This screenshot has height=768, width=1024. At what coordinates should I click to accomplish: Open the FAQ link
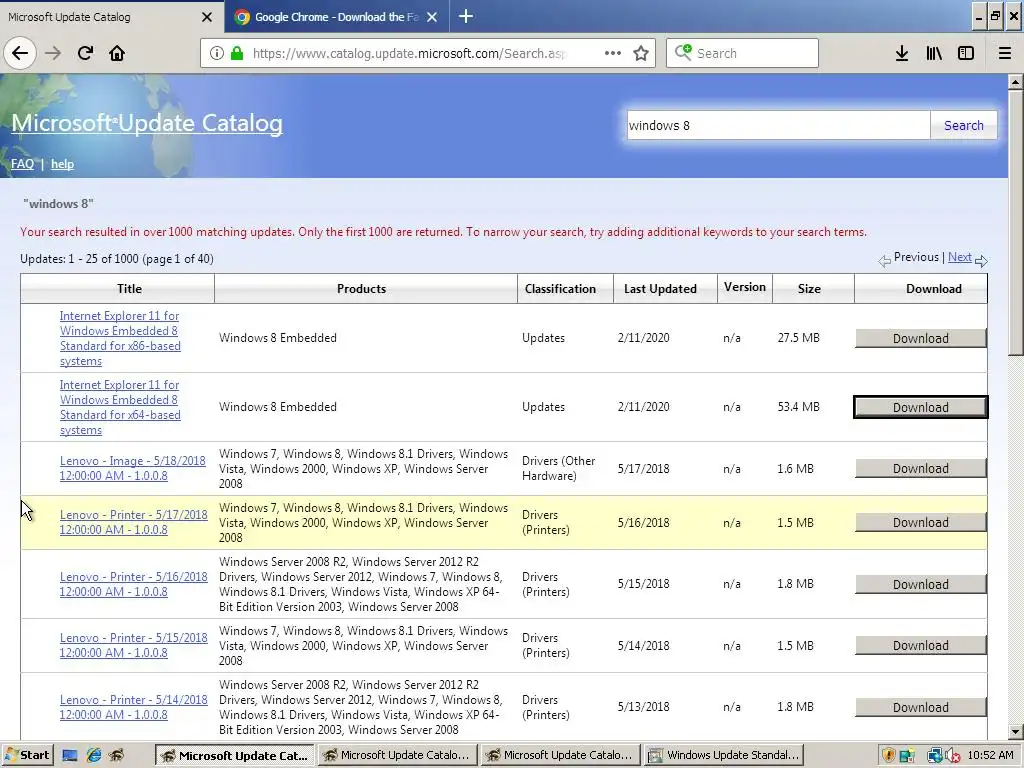click(x=22, y=164)
